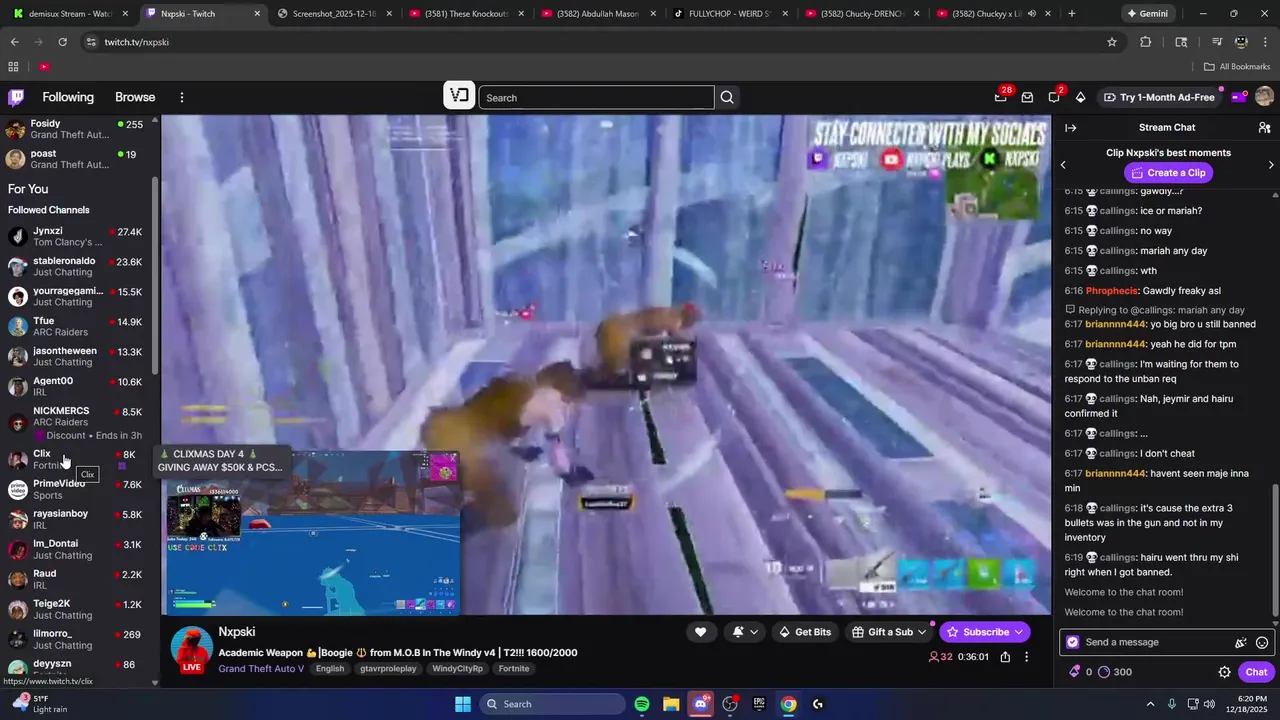Screen dimensions: 1280x720
Task: Open Grand Theft Auto V category link
Action: (x=261, y=669)
